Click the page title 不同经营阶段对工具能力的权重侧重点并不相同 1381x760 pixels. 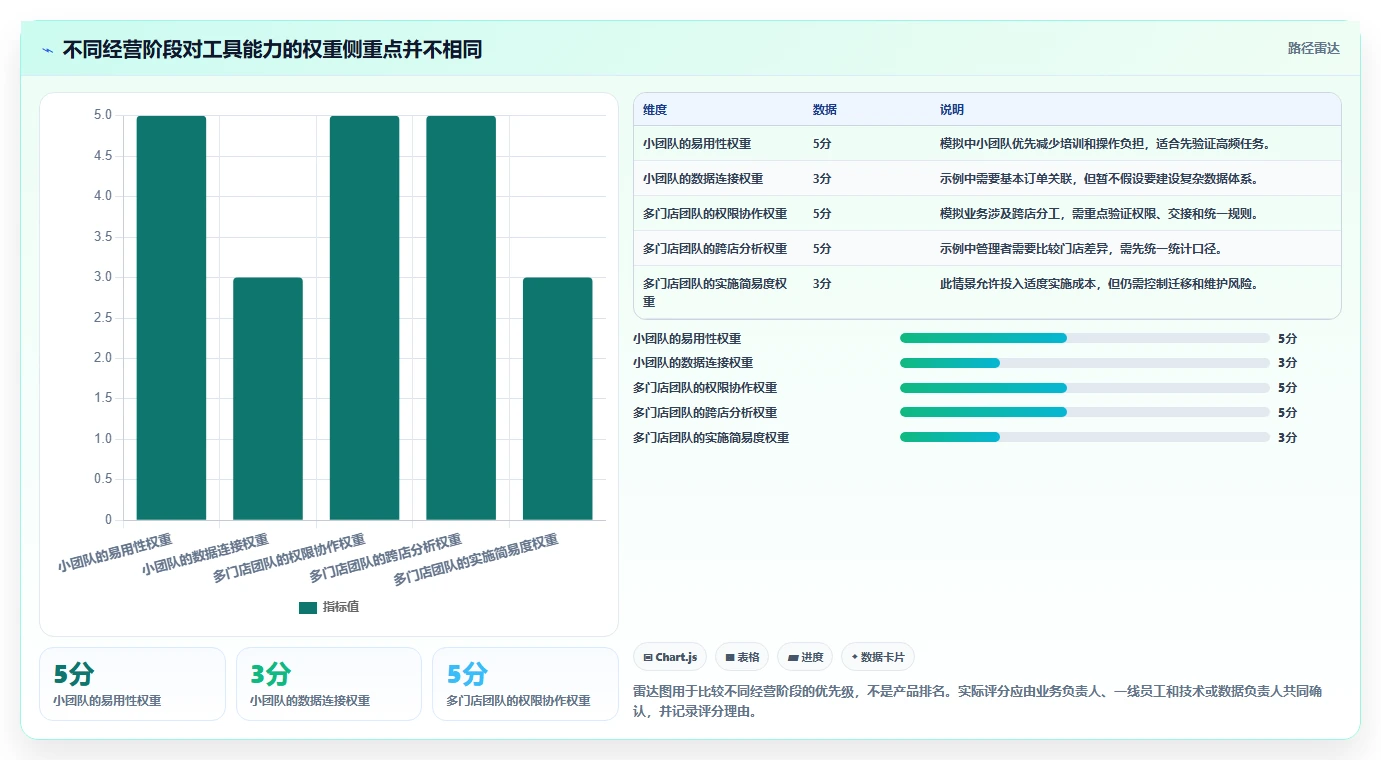272,49
